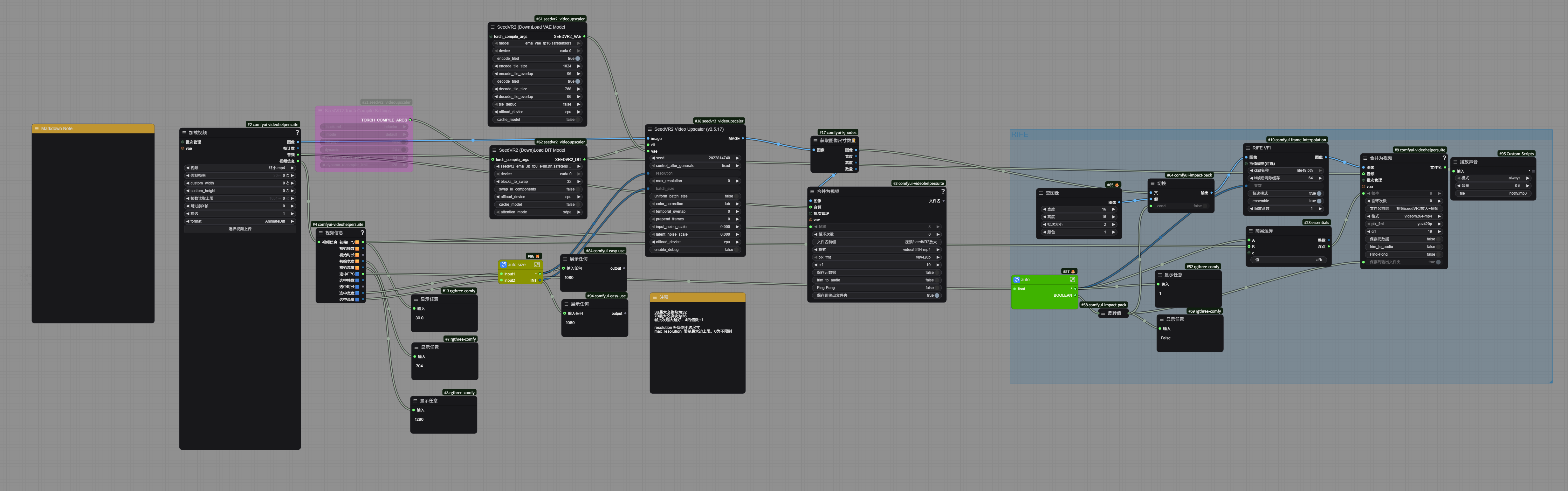Image resolution: width=1568 pixels, height=491 pixels.
Task: Open the Markdown Note node menu icon
Action: pos(37,128)
